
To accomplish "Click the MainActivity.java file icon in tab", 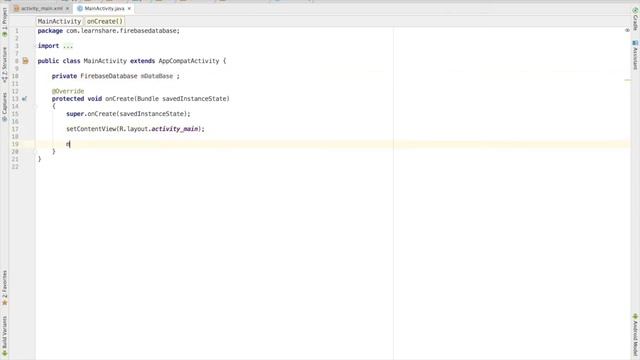I will [80, 8].
